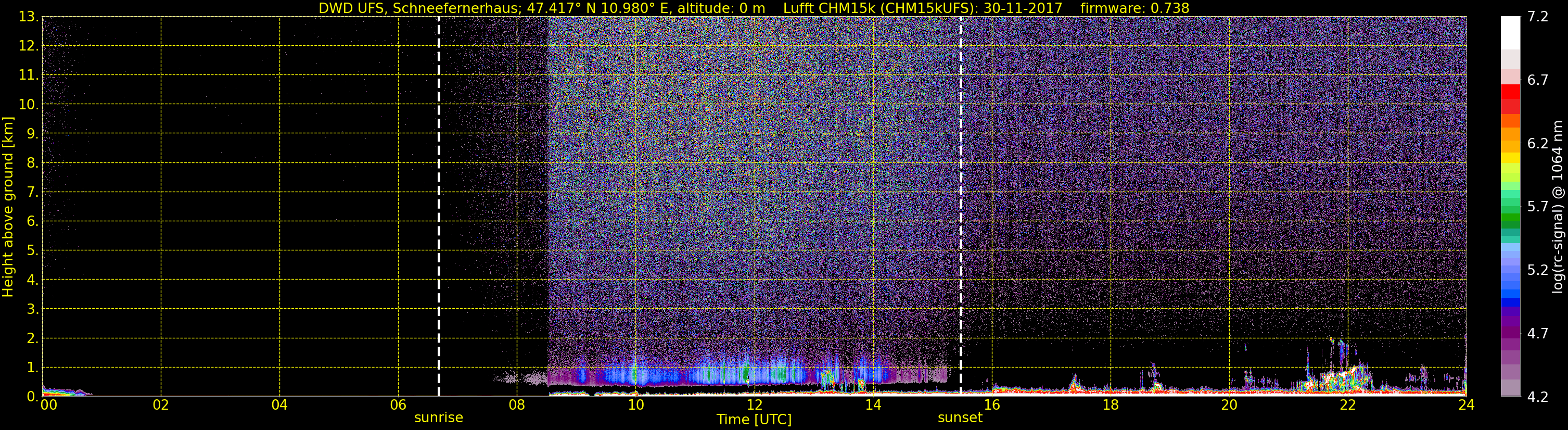
Task: Click the height axis tick '4.'
Action: [x=32, y=280]
